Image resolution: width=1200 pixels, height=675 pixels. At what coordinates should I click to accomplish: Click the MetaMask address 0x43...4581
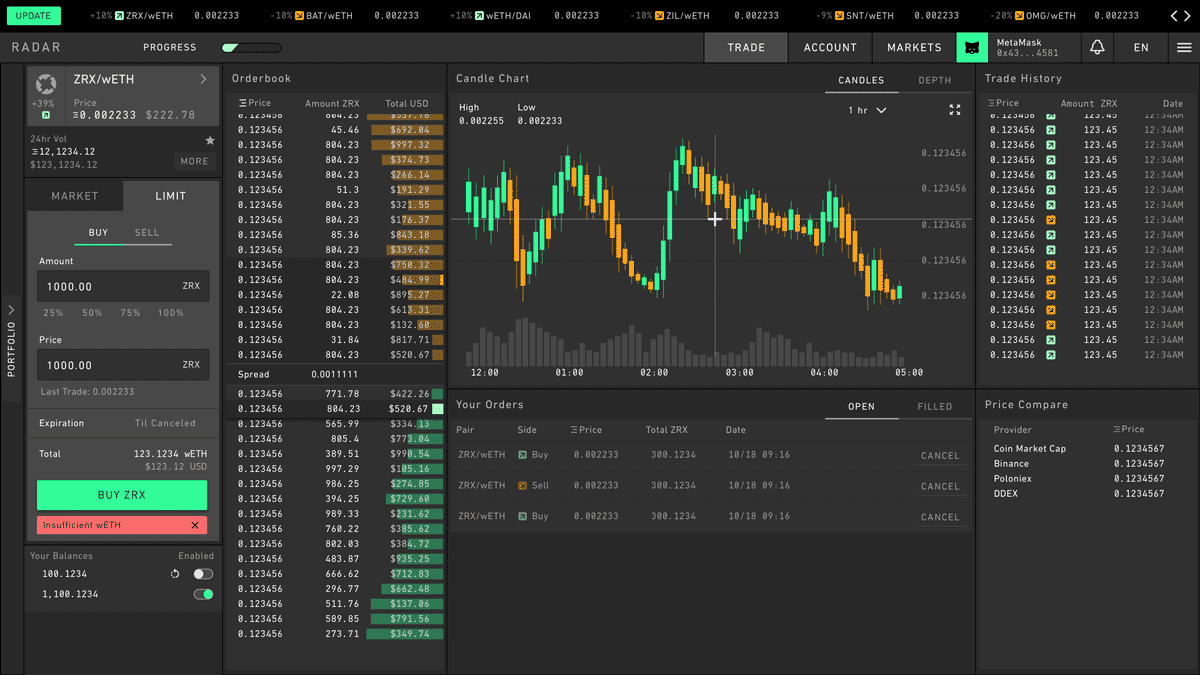1027,53
